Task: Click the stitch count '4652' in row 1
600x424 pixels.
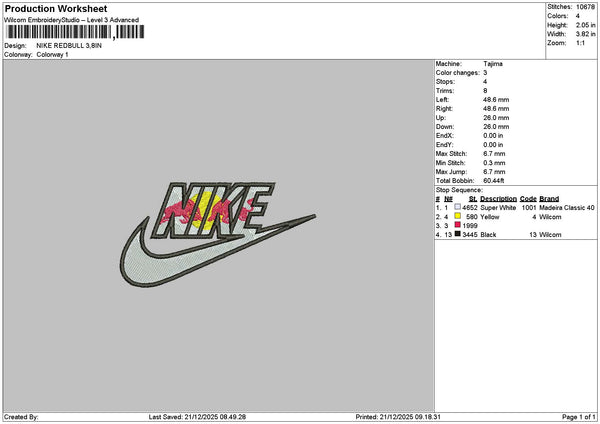Action: click(x=470, y=208)
